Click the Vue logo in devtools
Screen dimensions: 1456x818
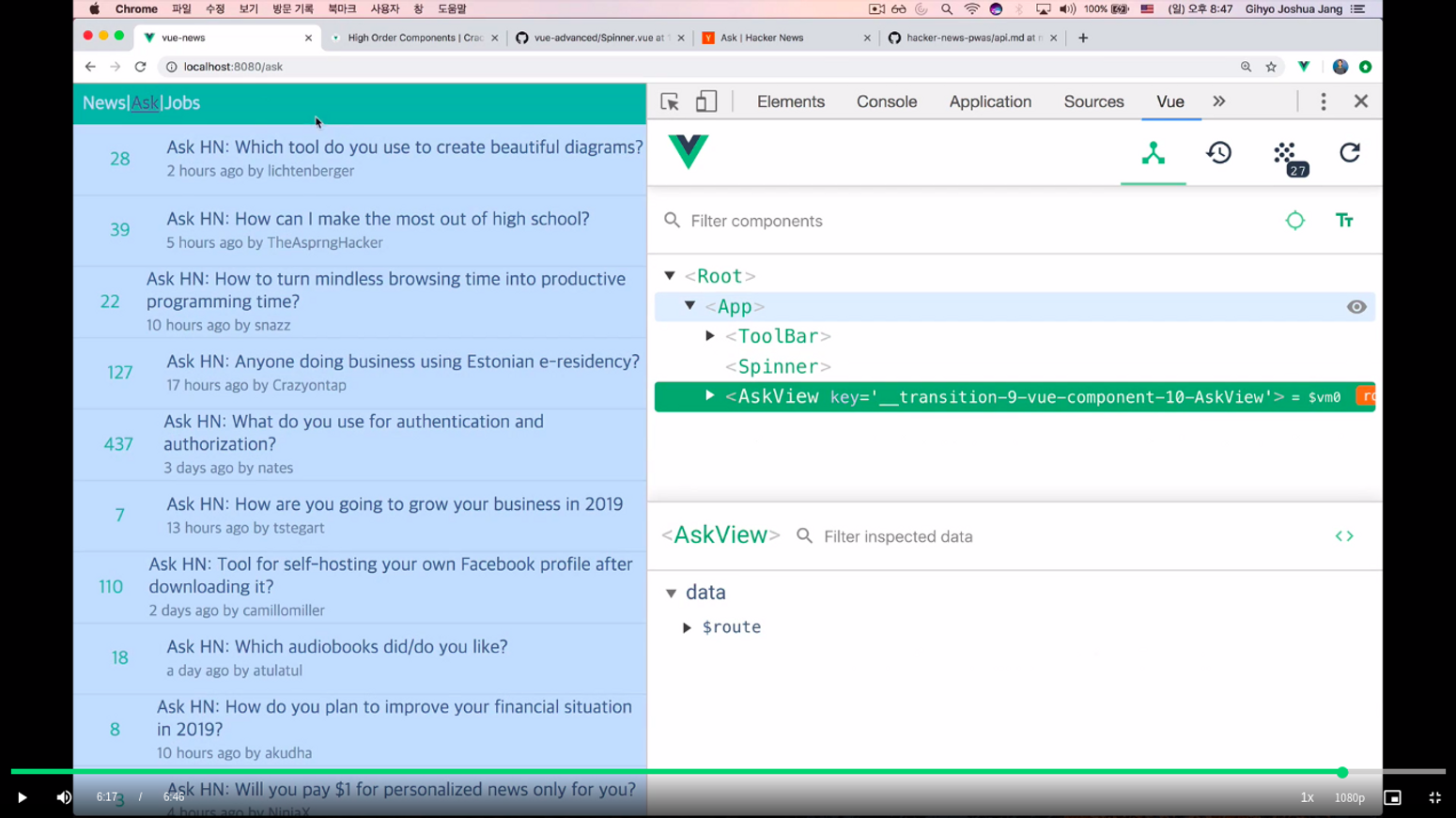point(689,152)
